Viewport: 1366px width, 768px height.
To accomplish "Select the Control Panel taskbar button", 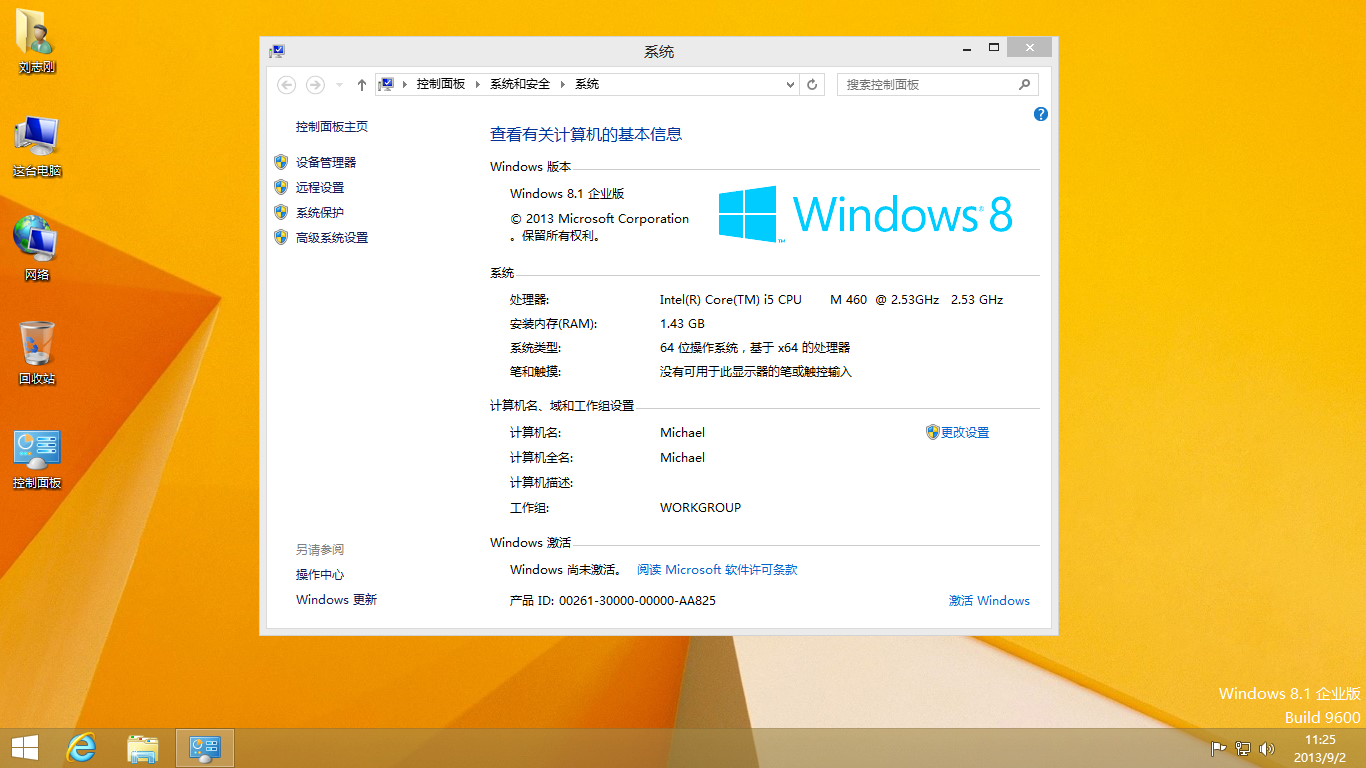I will point(205,747).
